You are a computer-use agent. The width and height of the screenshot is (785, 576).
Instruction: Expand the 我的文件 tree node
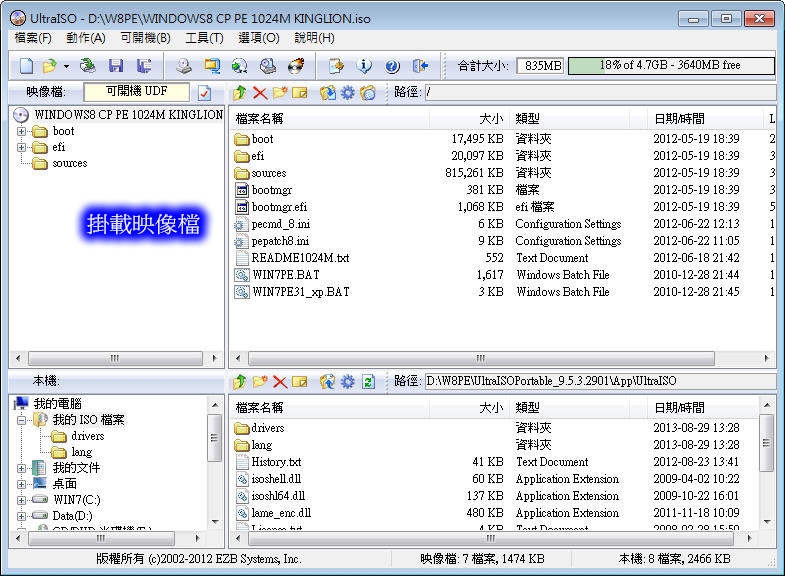(x=22, y=468)
